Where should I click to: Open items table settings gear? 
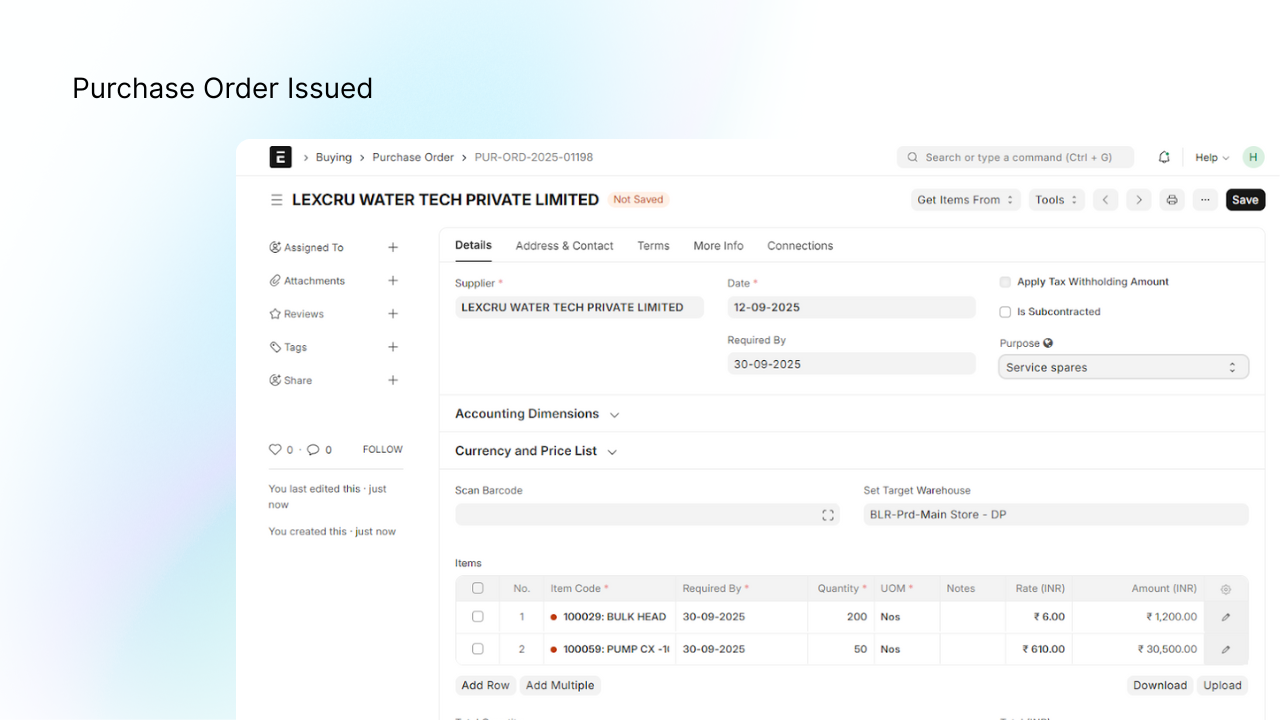(1226, 589)
